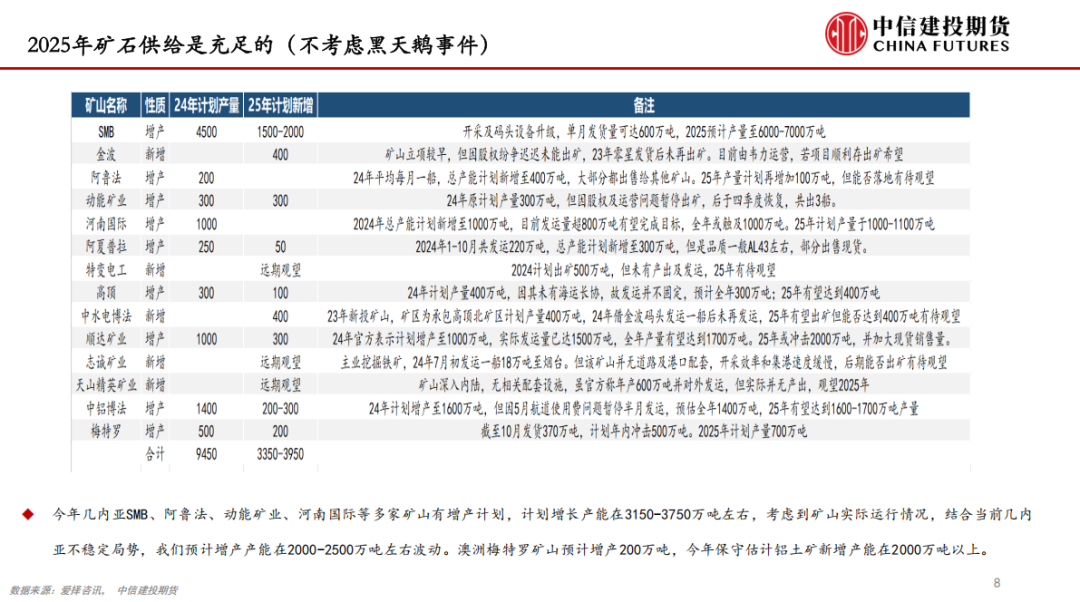Select the SMB mine name cell

click(106, 132)
